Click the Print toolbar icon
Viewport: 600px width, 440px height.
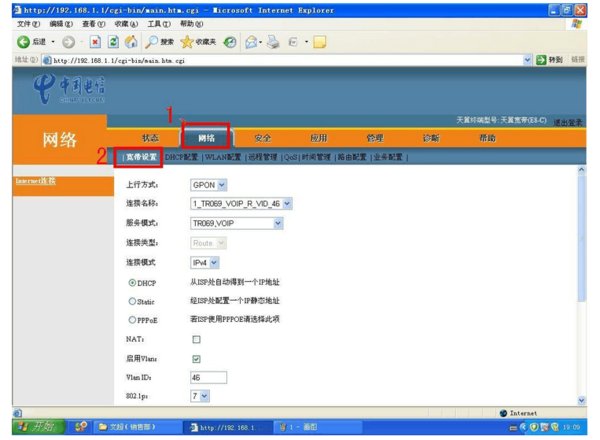coord(273,42)
